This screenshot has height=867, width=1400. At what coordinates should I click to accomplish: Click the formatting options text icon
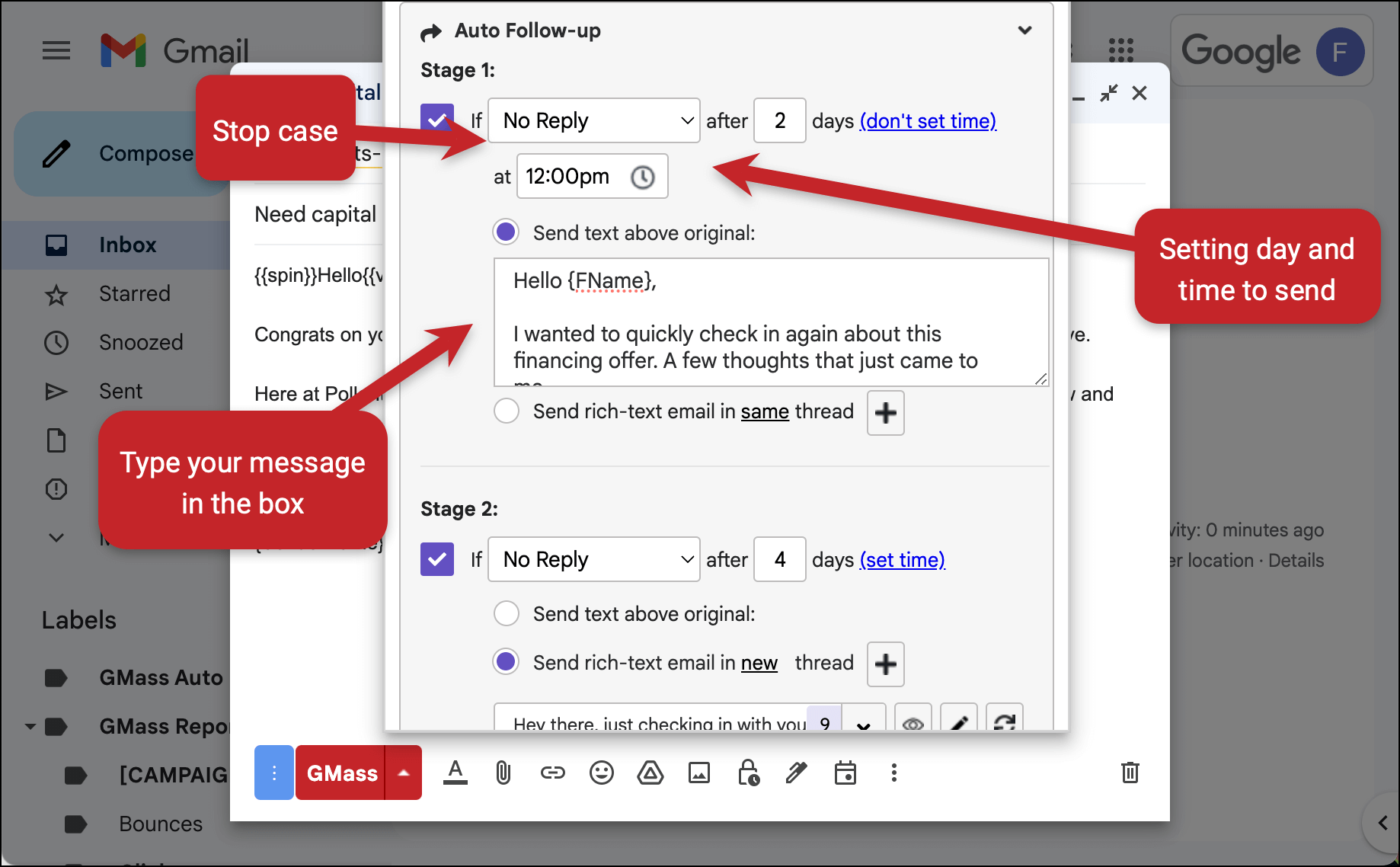(455, 773)
